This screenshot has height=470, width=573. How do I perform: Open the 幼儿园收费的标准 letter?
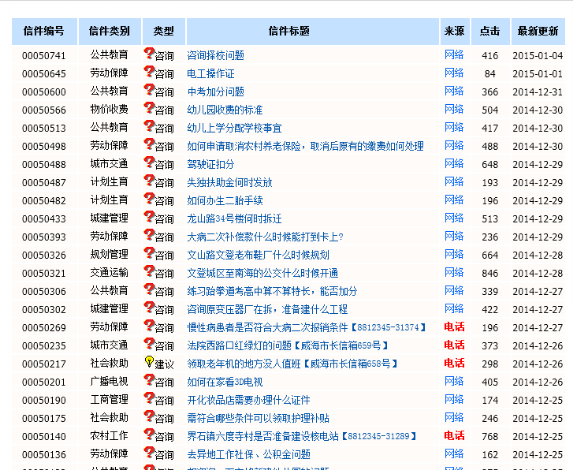[225, 110]
